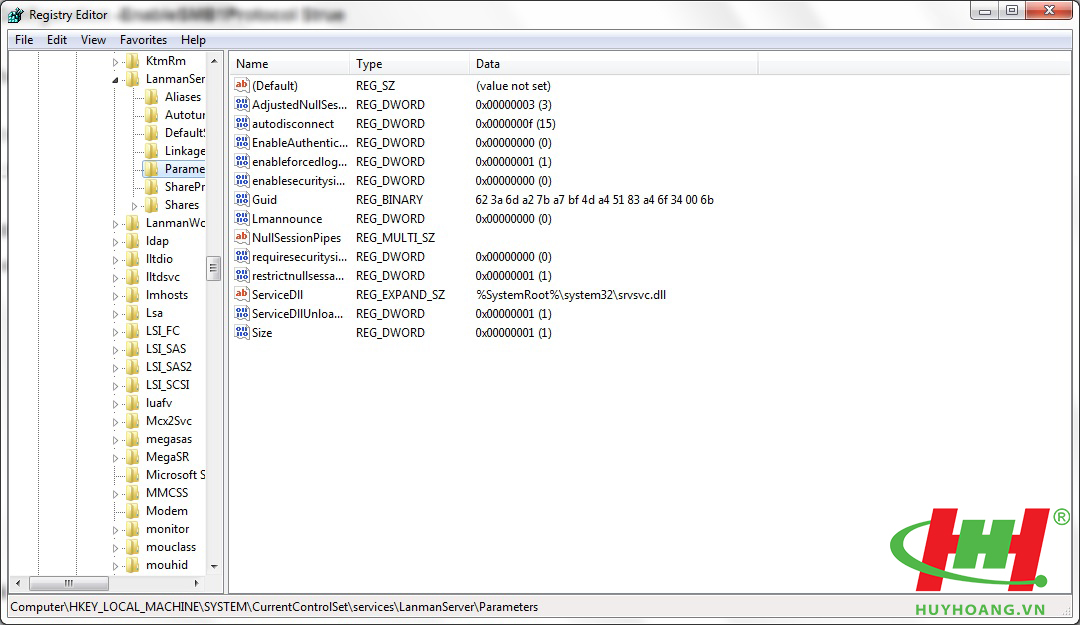The image size is (1080, 625).
Task: Click the icon beside NullSessionPipes entry
Action: pos(241,238)
